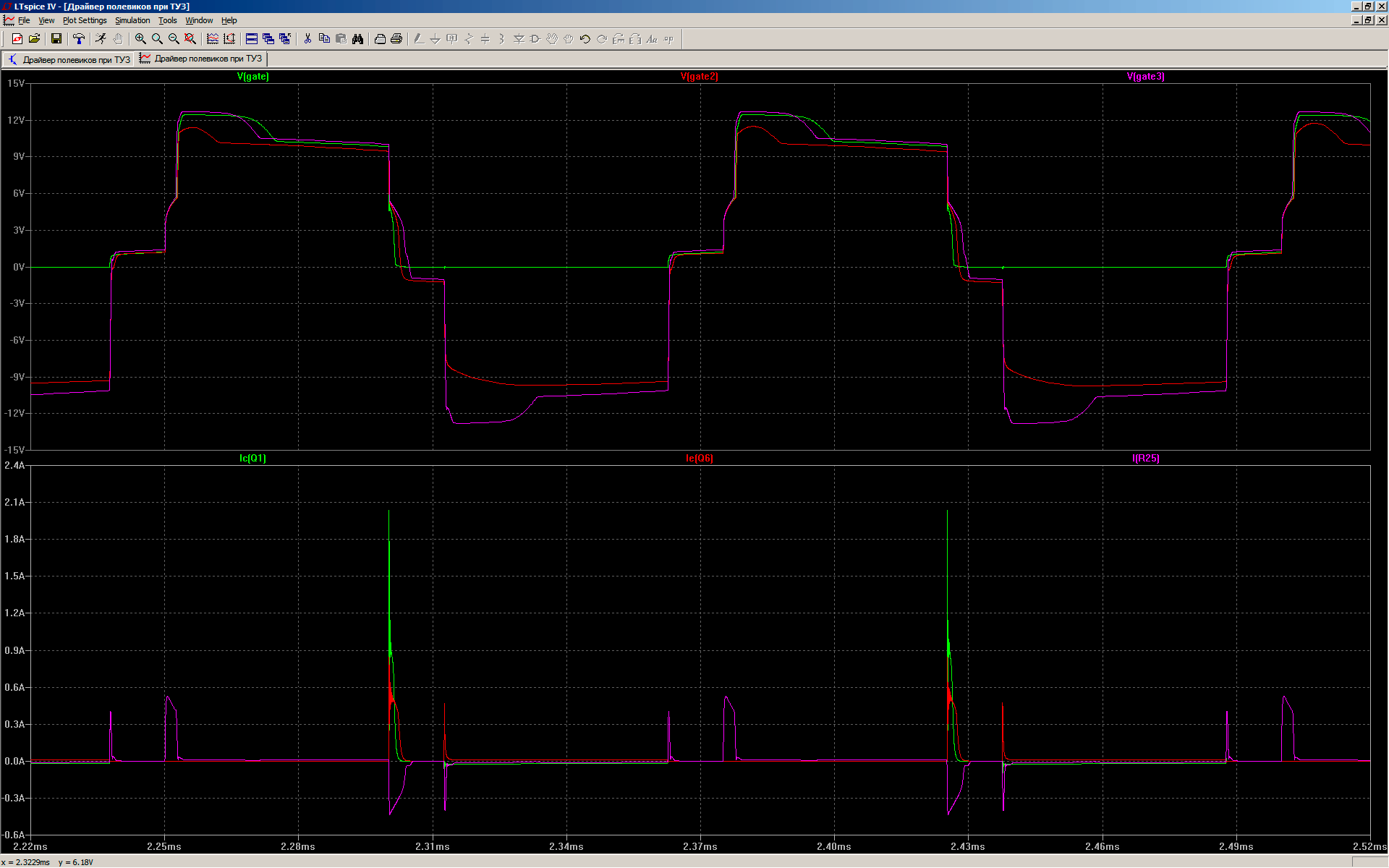Viewport: 1389px width, 868px height.
Task: Cascade the windows using the toolbar icon
Action: coord(268,39)
